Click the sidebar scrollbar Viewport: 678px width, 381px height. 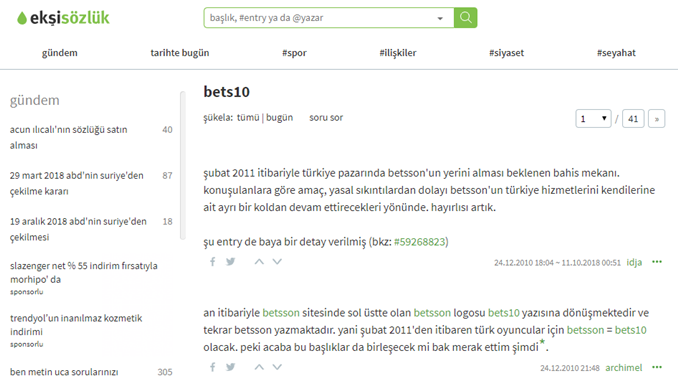(x=182, y=165)
